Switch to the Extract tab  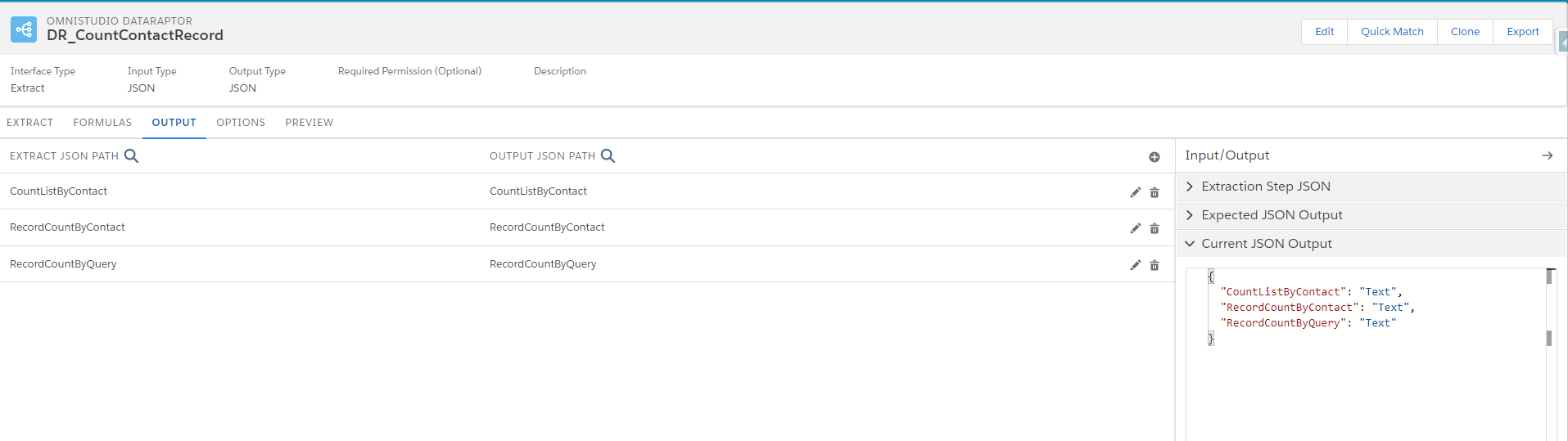pos(30,123)
